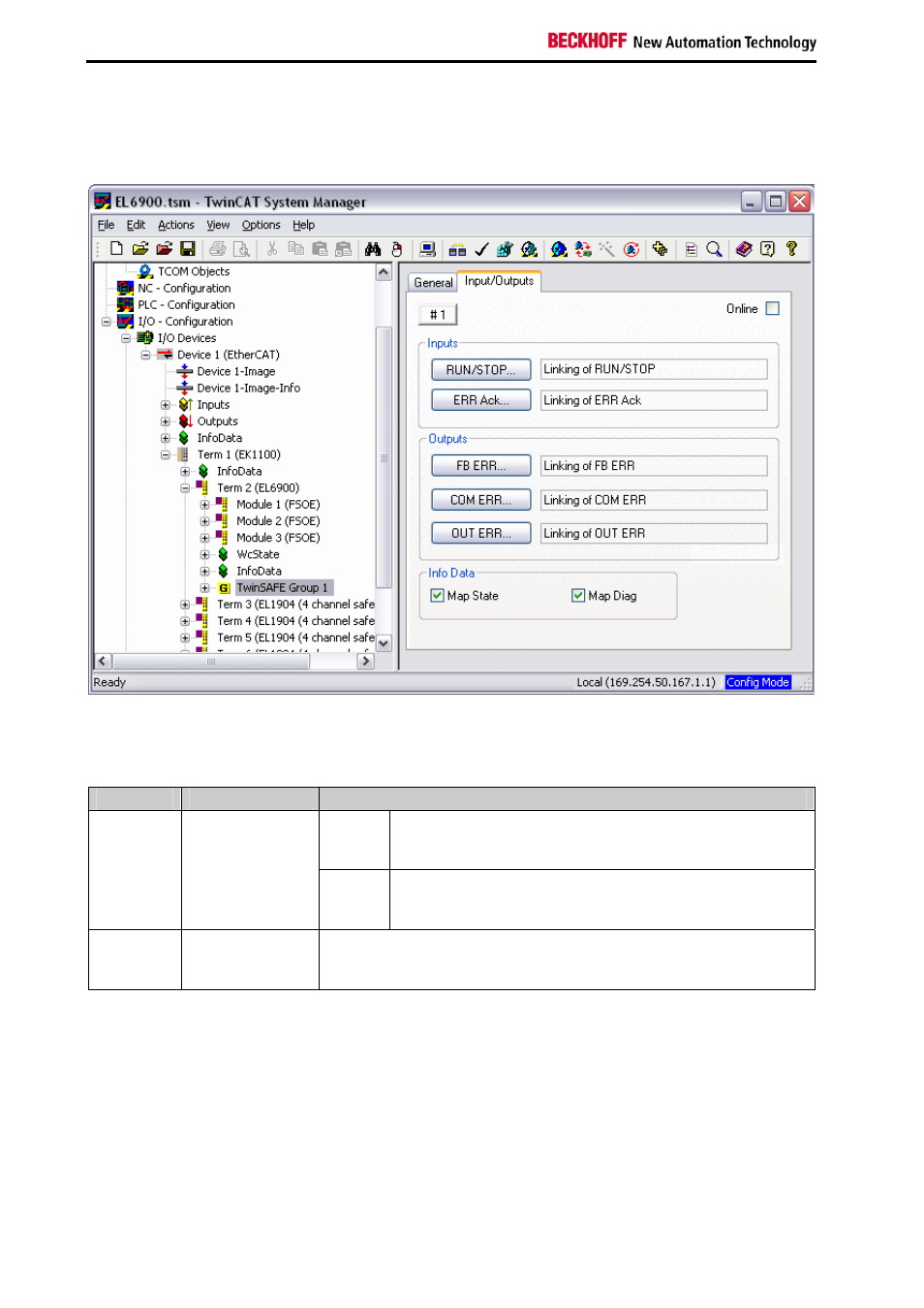Click the Choose Target System computer icon
This screenshot has height=1308, width=924.
click(x=427, y=249)
